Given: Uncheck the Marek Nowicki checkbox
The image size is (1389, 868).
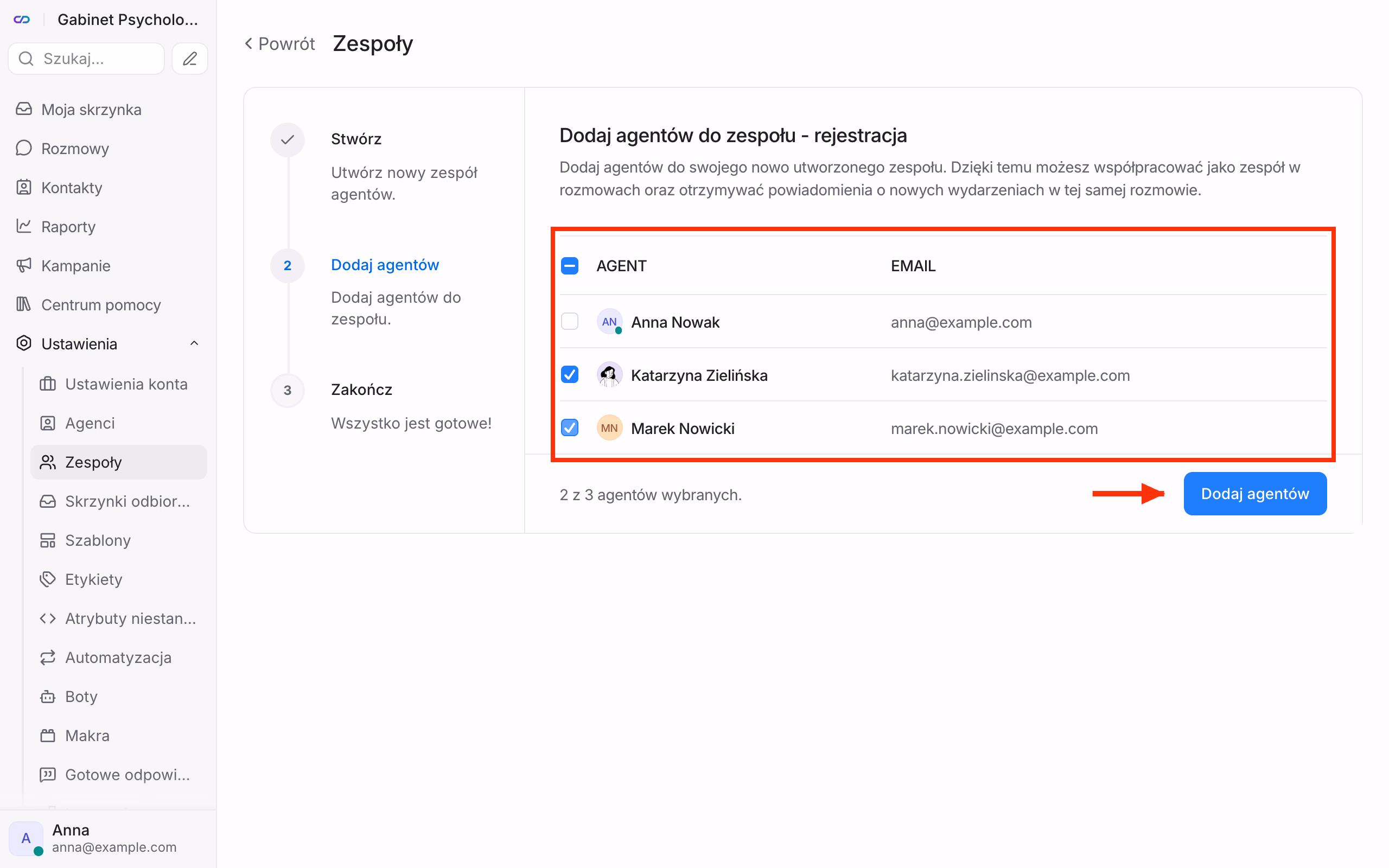Looking at the screenshot, I should pyautogui.click(x=569, y=427).
